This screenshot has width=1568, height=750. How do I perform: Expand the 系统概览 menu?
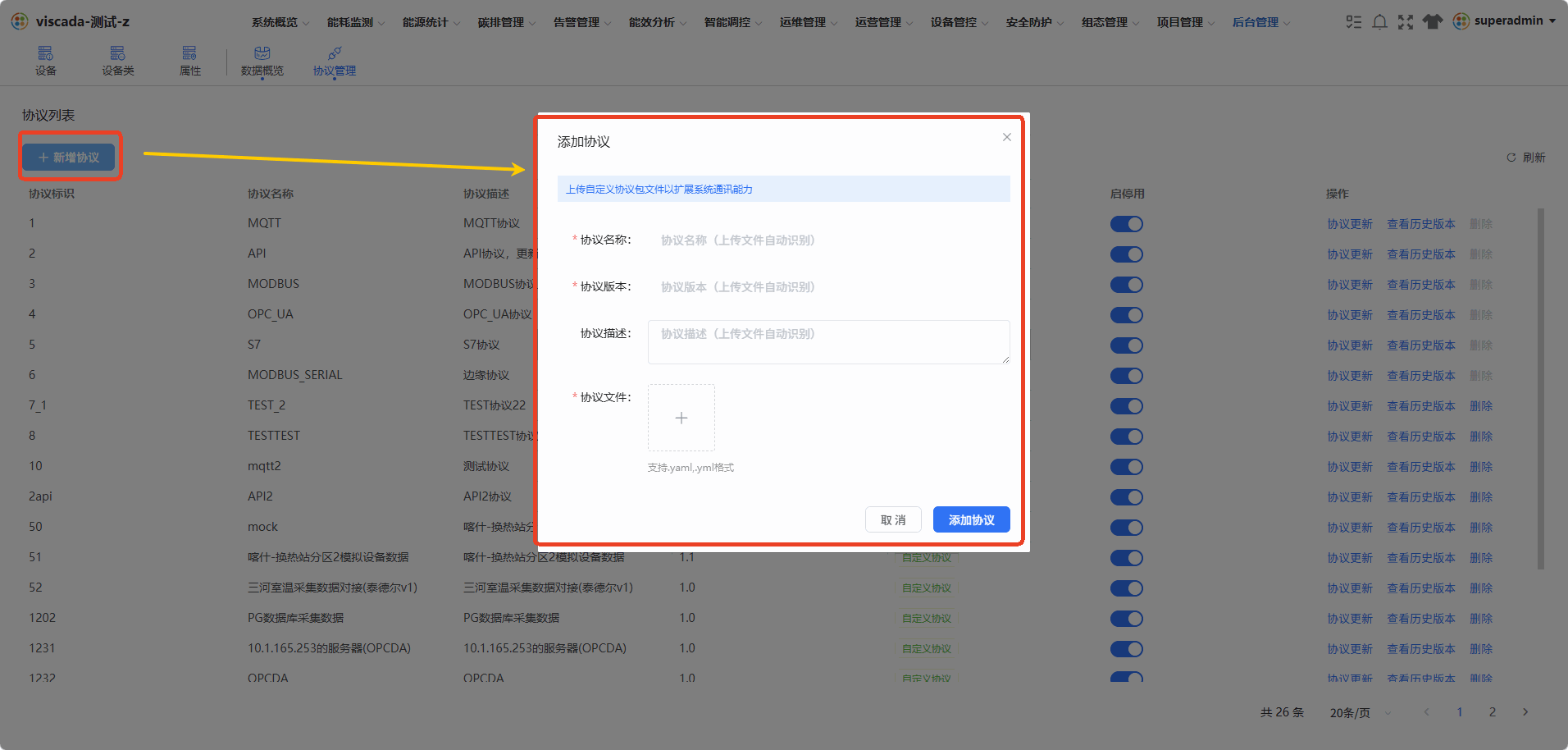click(280, 22)
